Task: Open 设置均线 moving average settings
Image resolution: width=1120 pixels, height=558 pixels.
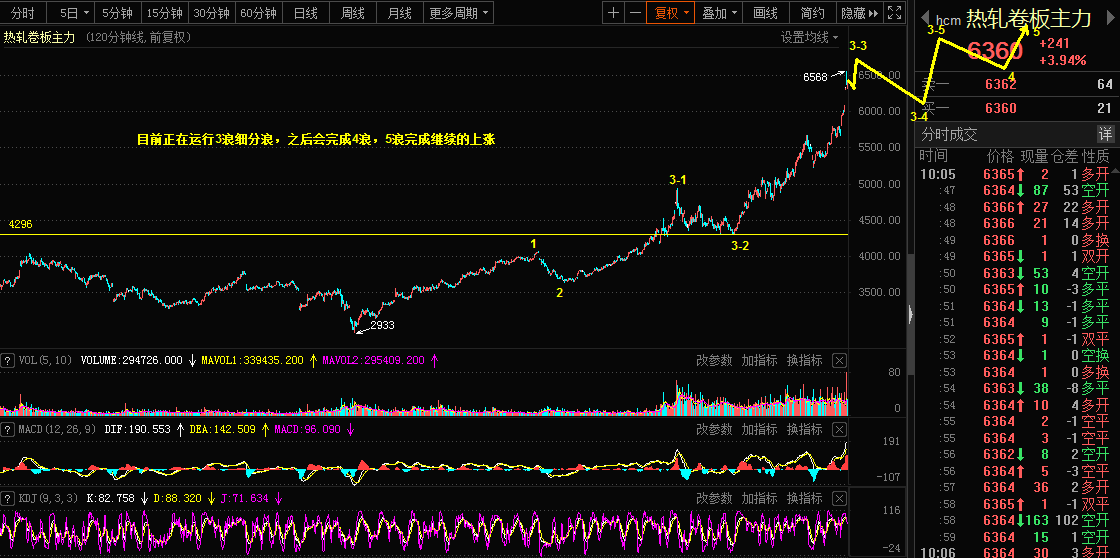Action: [809, 37]
